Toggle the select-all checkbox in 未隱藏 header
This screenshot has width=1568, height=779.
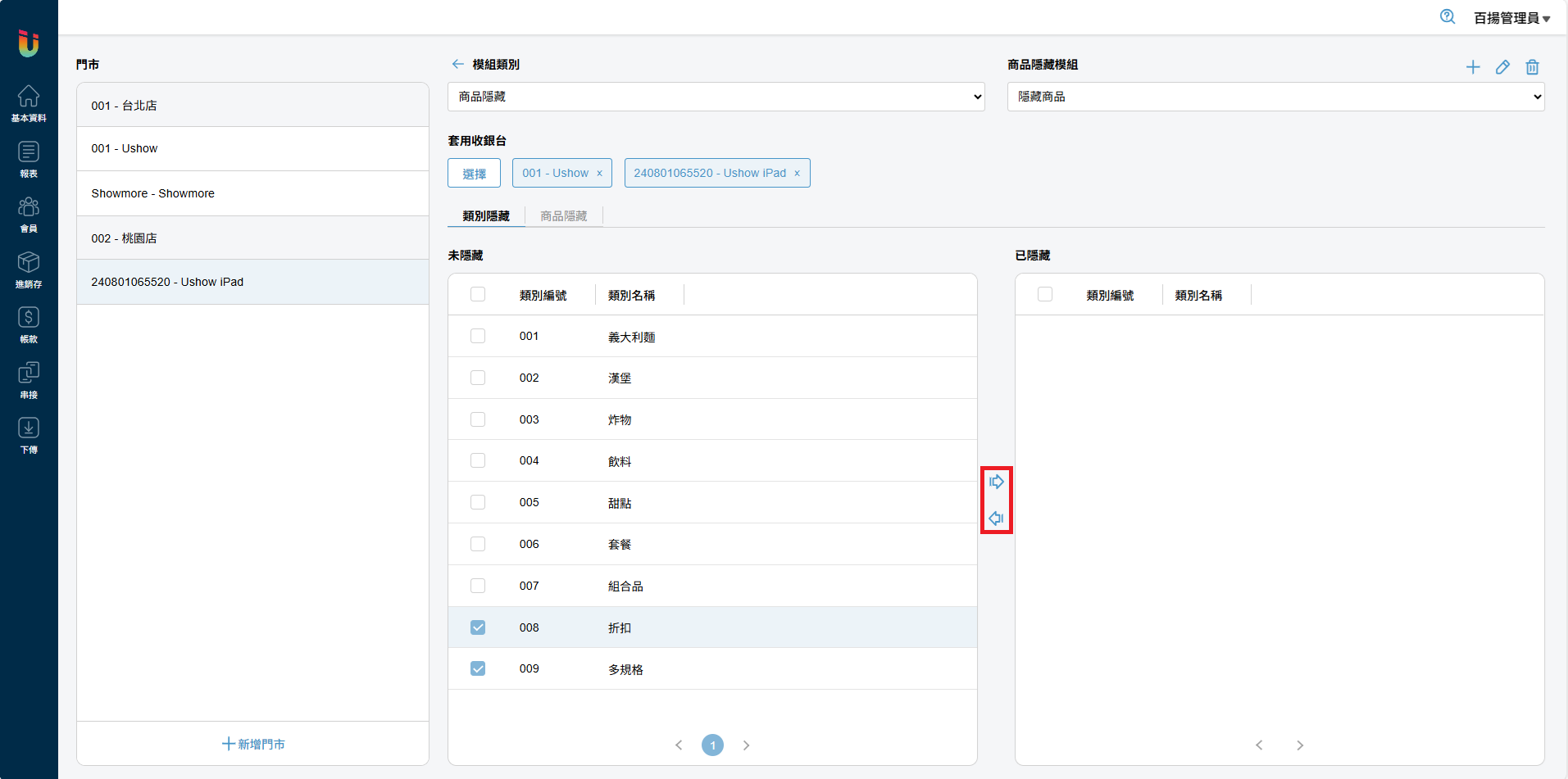click(x=478, y=294)
